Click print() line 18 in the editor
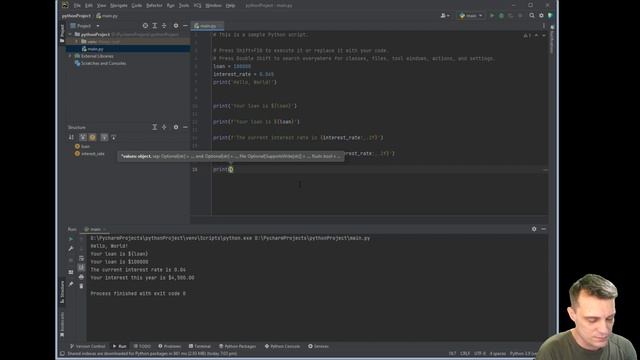This screenshot has width=640, height=360. tap(223, 169)
